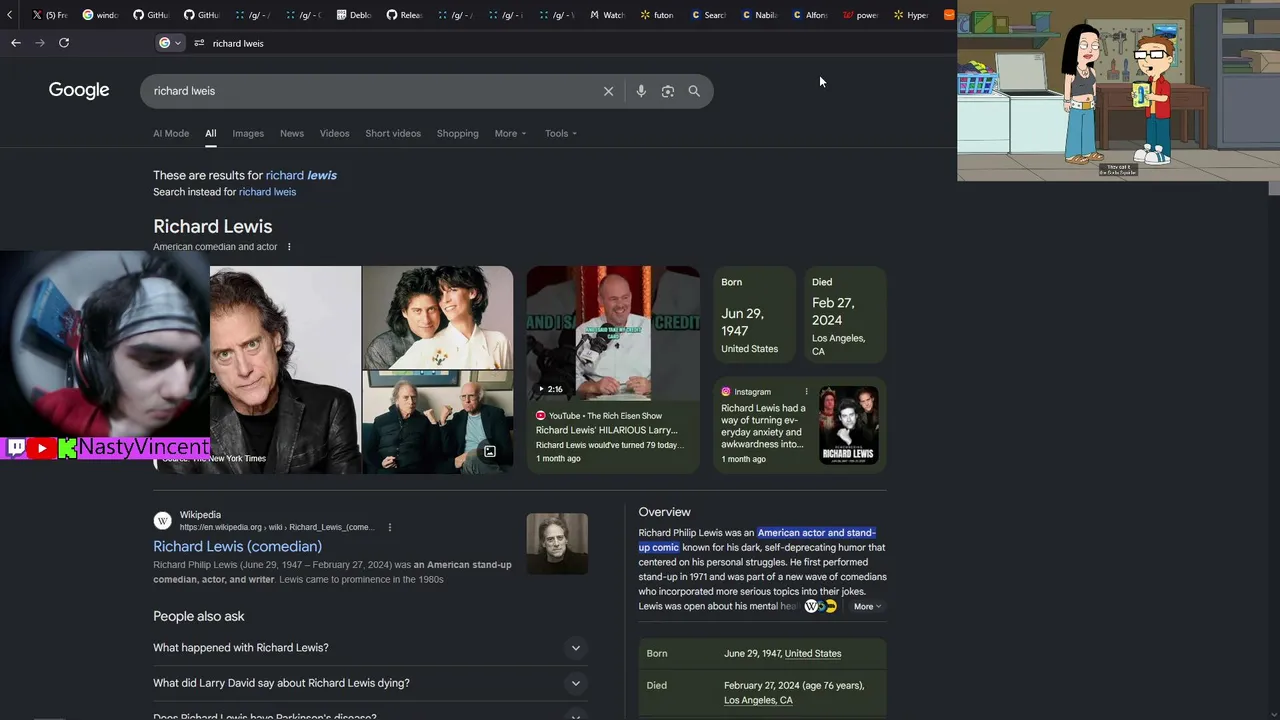Open the site settings icon beside the URL
Image resolution: width=1280 pixels, height=720 pixels.
point(199,43)
